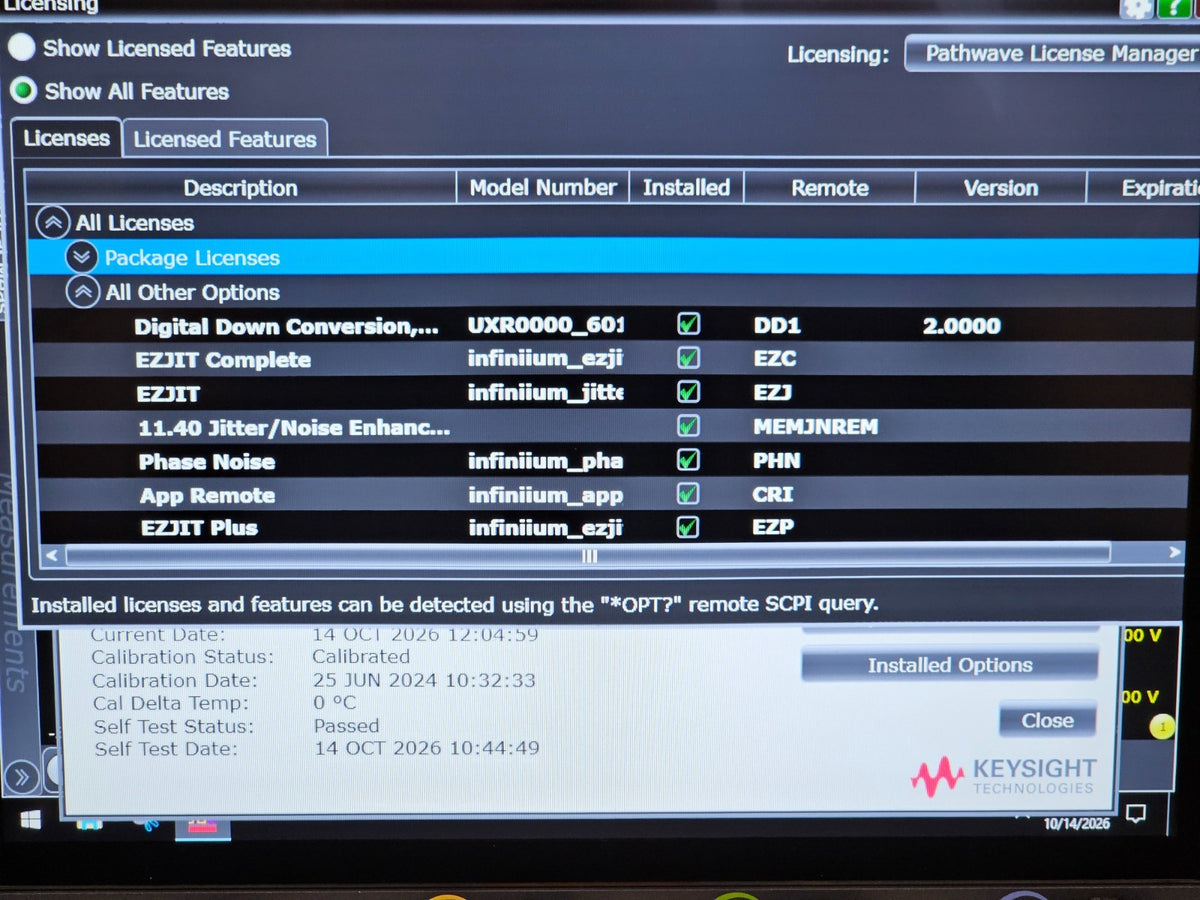Click the DD1 remote cell
The width and height of the screenshot is (1200, 900).
click(777, 325)
